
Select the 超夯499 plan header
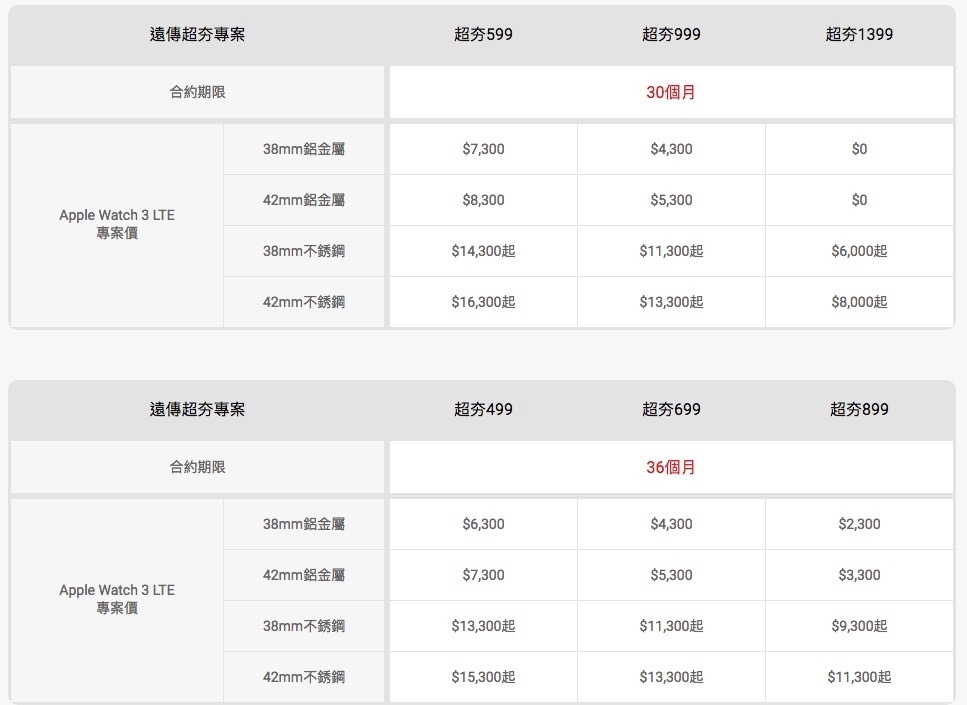[483, 409]
